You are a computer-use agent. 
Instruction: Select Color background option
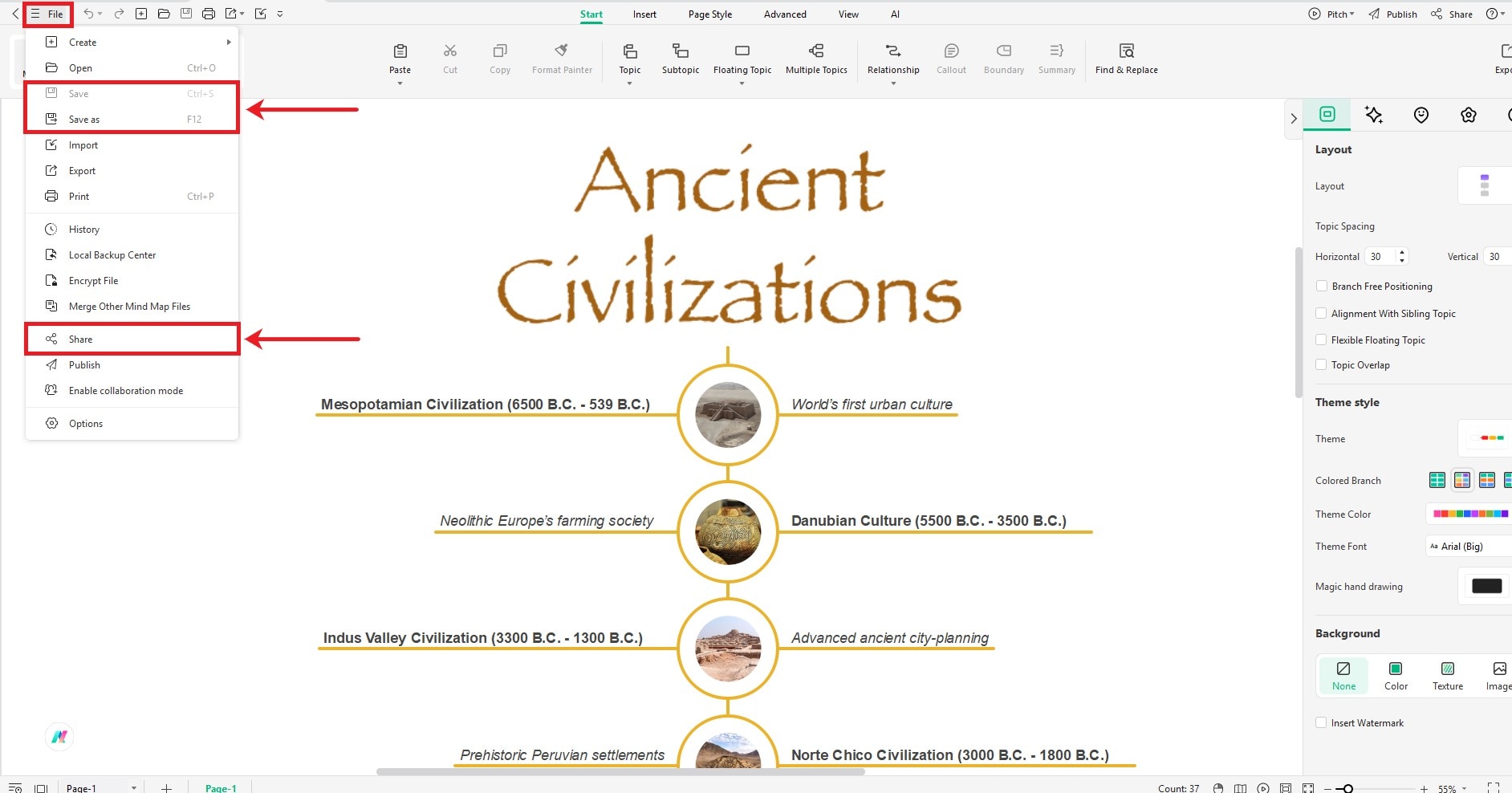(1396, 675)
